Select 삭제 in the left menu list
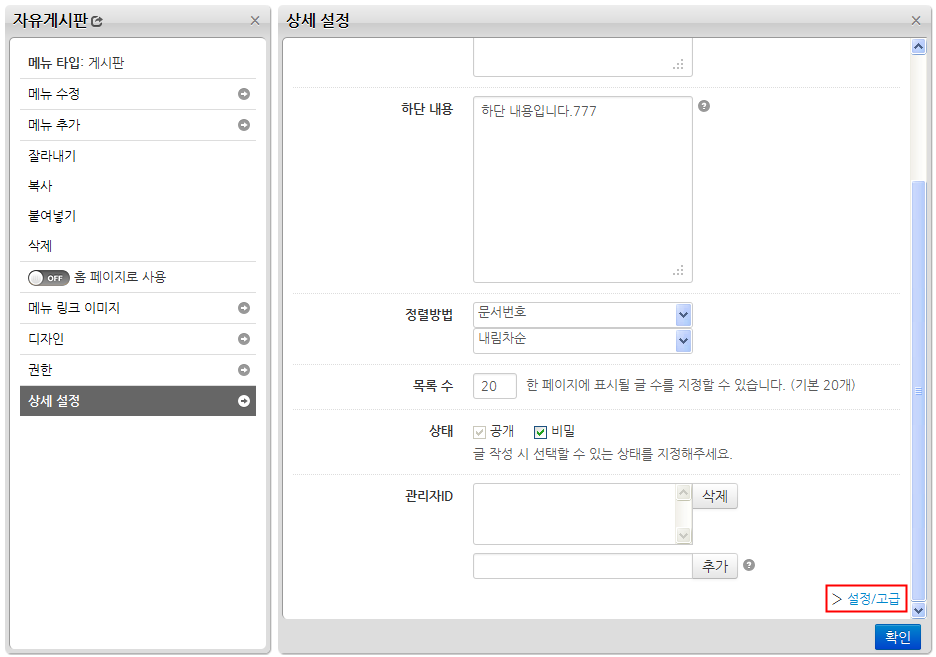Image resolution: width=936 pixels, height=657 pixels. point(40,246)
